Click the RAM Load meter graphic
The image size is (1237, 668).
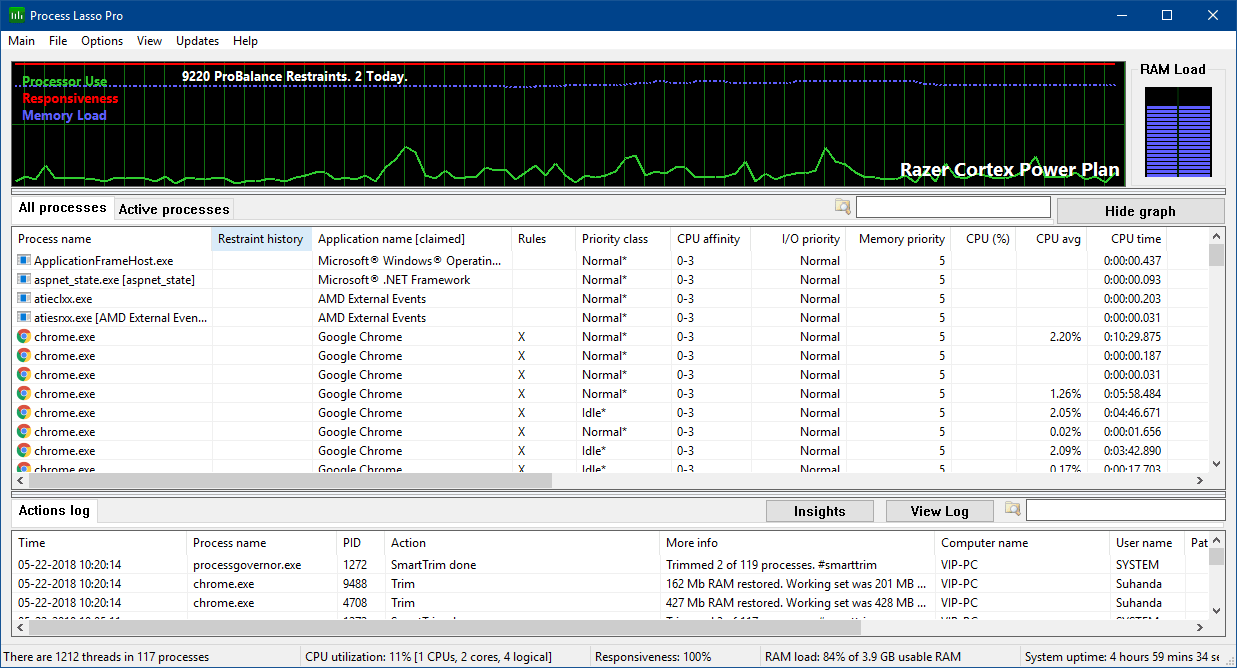click(x=1178, y=131)
